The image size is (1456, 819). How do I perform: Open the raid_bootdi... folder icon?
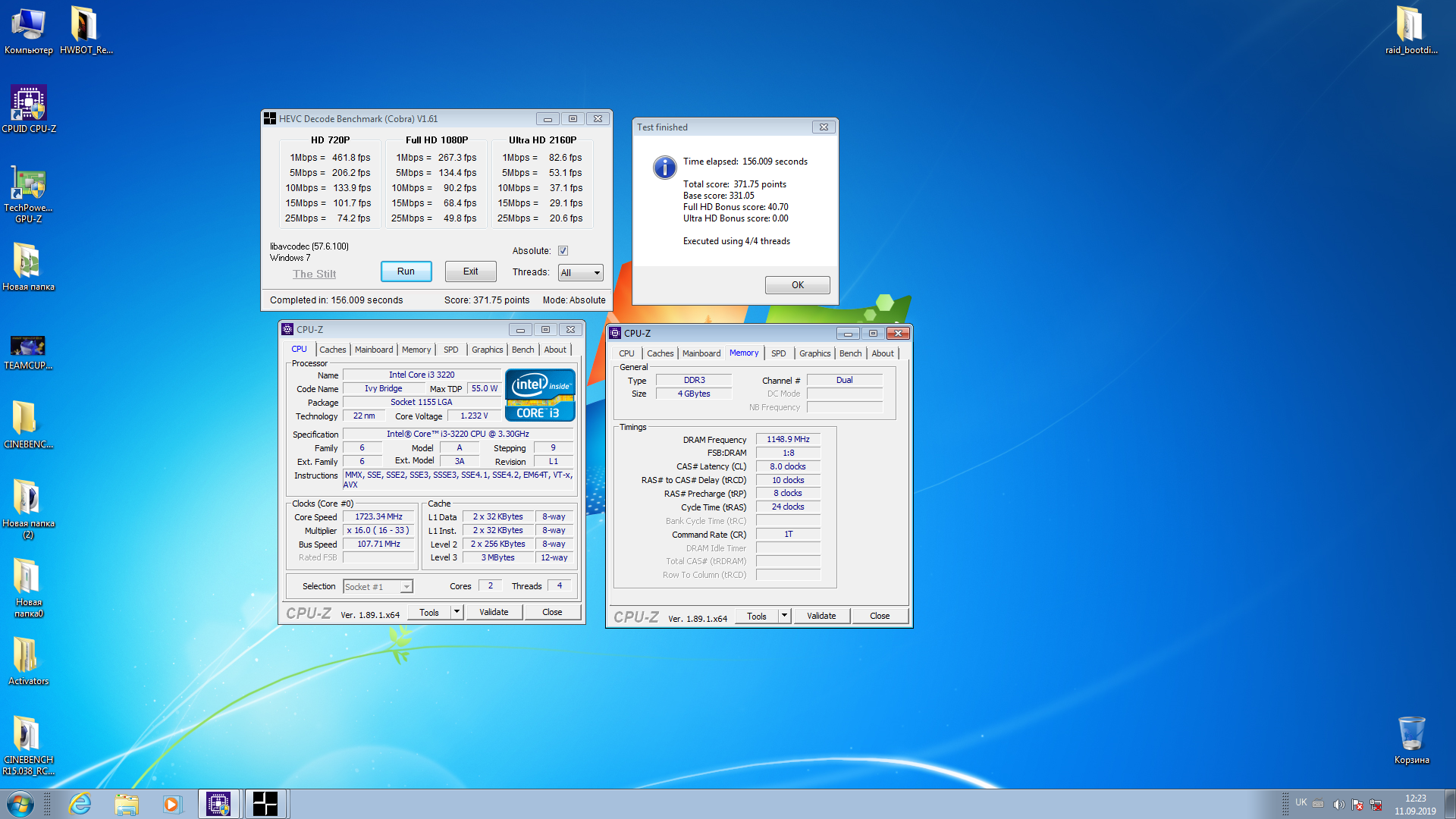[x=1411, y=30]
